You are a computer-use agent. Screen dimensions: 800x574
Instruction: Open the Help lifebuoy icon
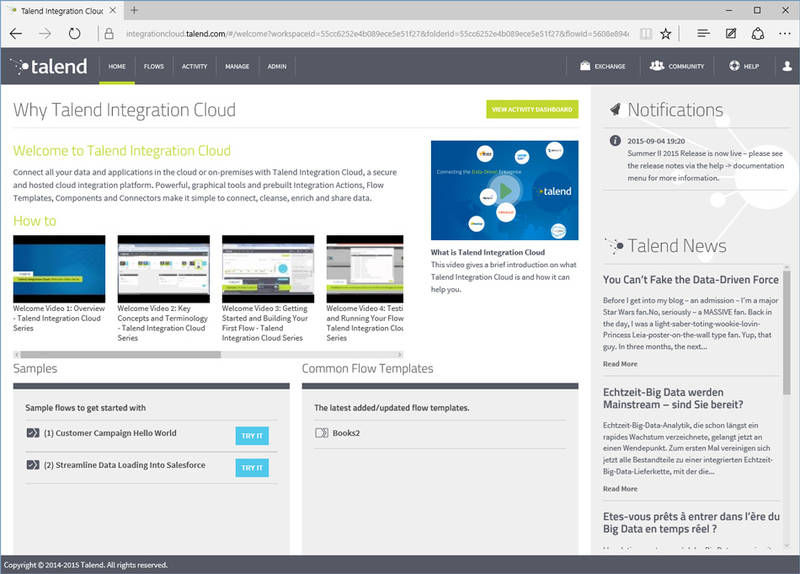pos(734,66)
